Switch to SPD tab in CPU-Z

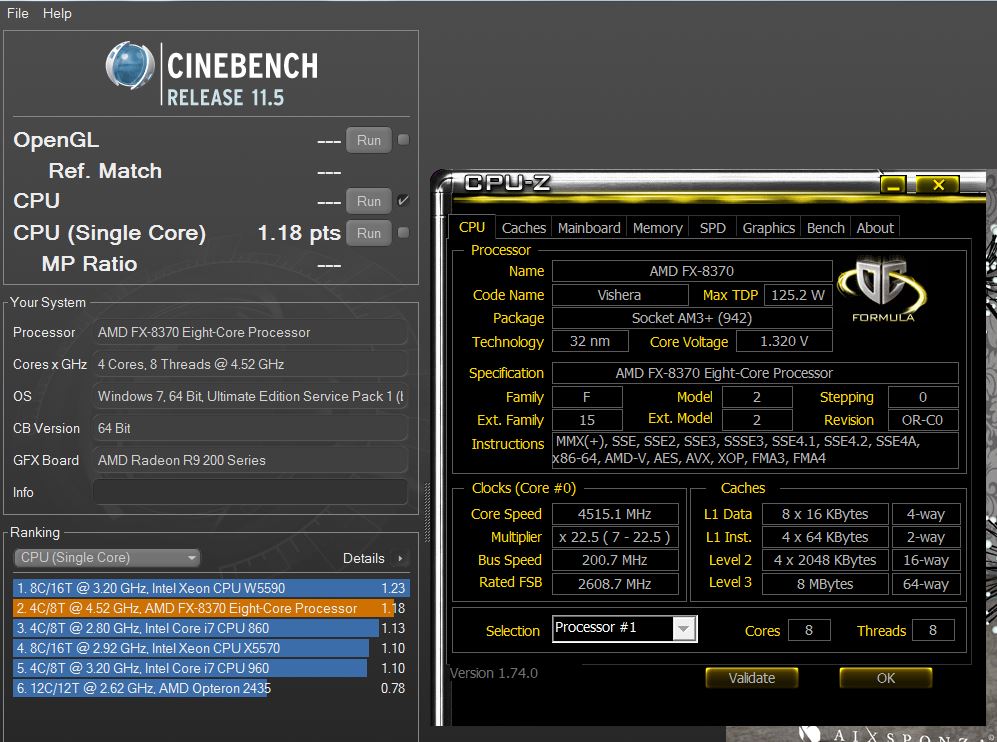click(712, 228)
